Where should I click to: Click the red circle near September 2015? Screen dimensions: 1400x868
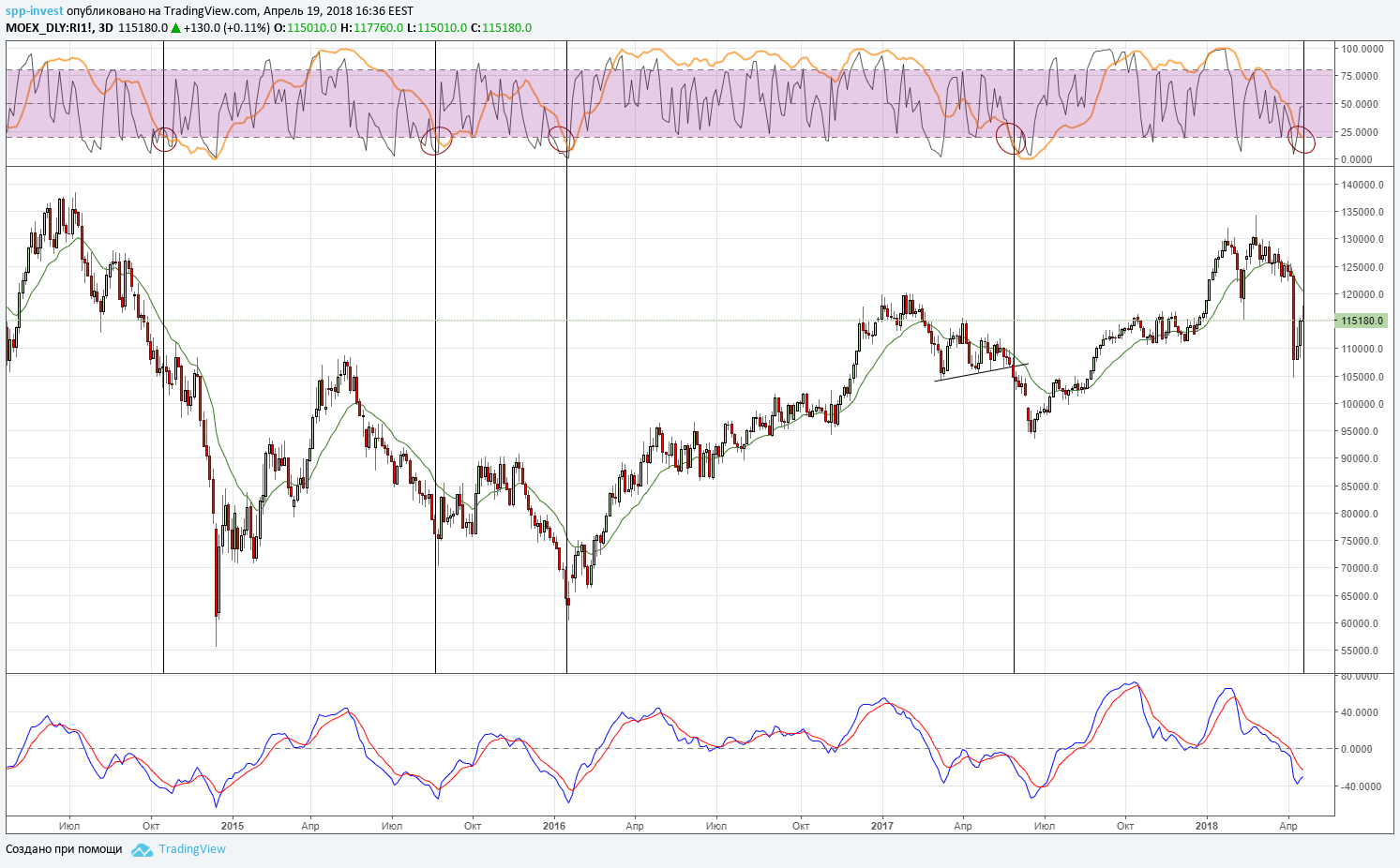click(436, 142)
